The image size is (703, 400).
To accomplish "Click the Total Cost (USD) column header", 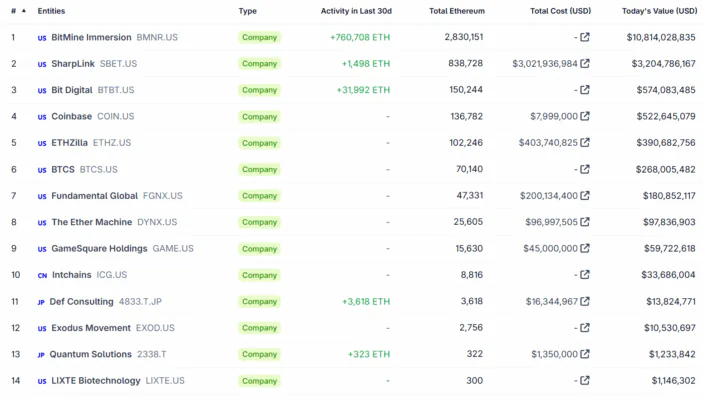I will (x=560, y=11).
